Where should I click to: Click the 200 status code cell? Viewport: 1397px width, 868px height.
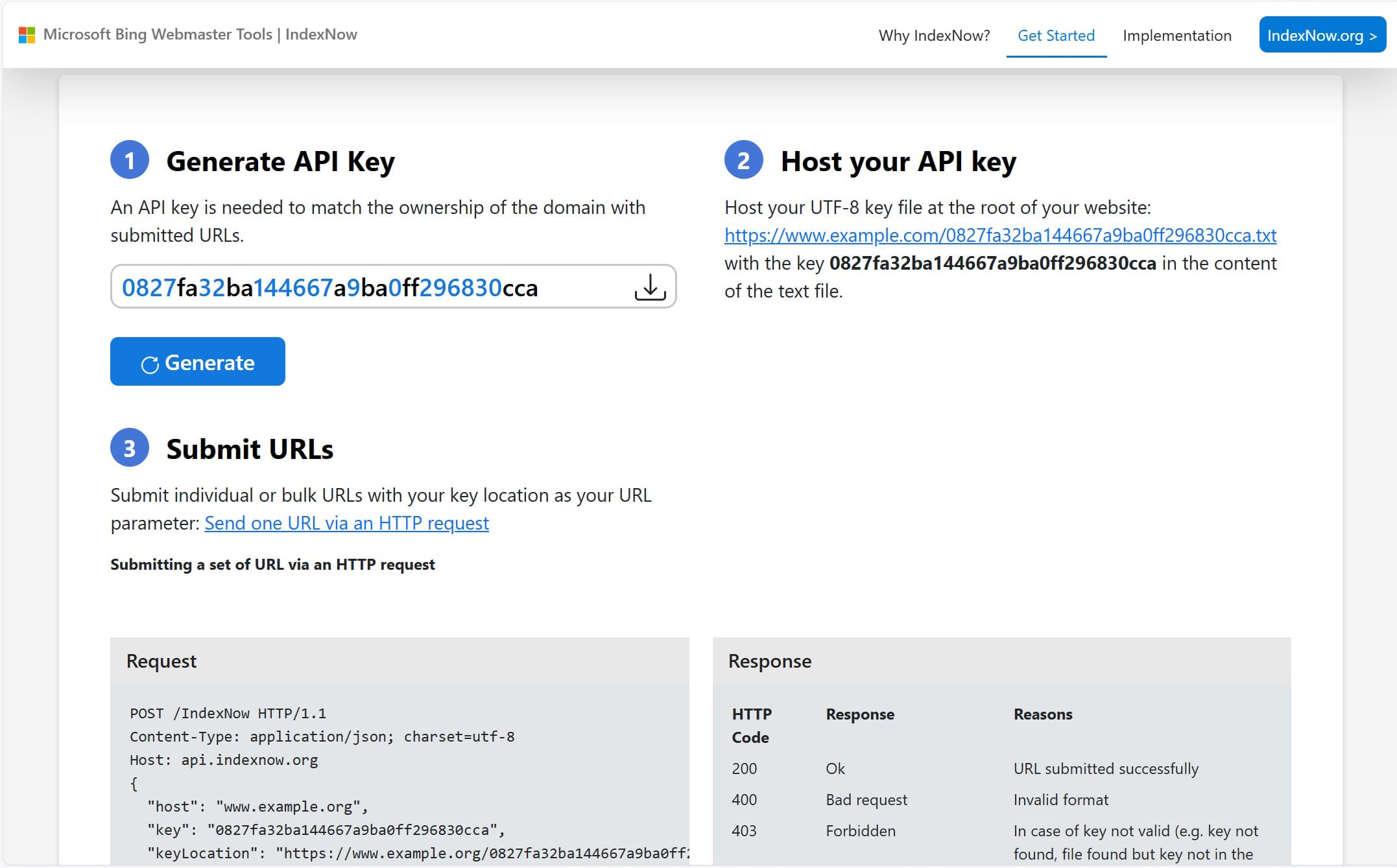744,769
